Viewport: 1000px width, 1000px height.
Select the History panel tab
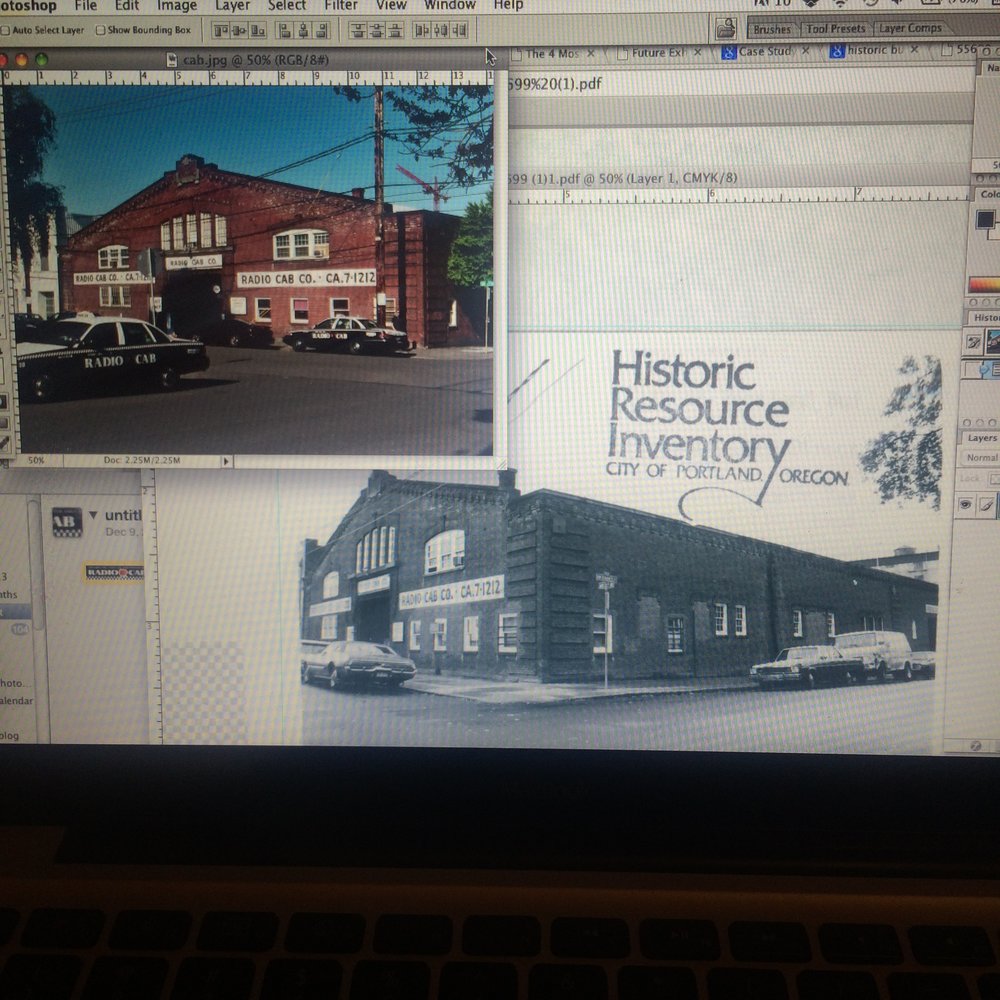(x=985, y=317)
